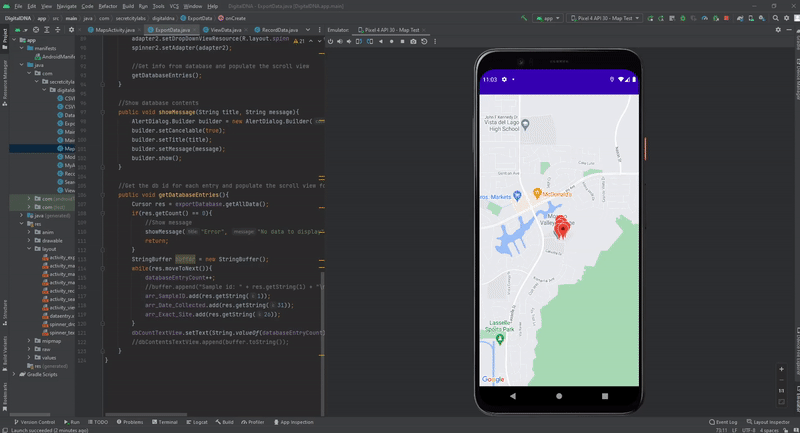Open Project view mode dropdown
Viewport: 800px width, 433px height.
point(21,30)
